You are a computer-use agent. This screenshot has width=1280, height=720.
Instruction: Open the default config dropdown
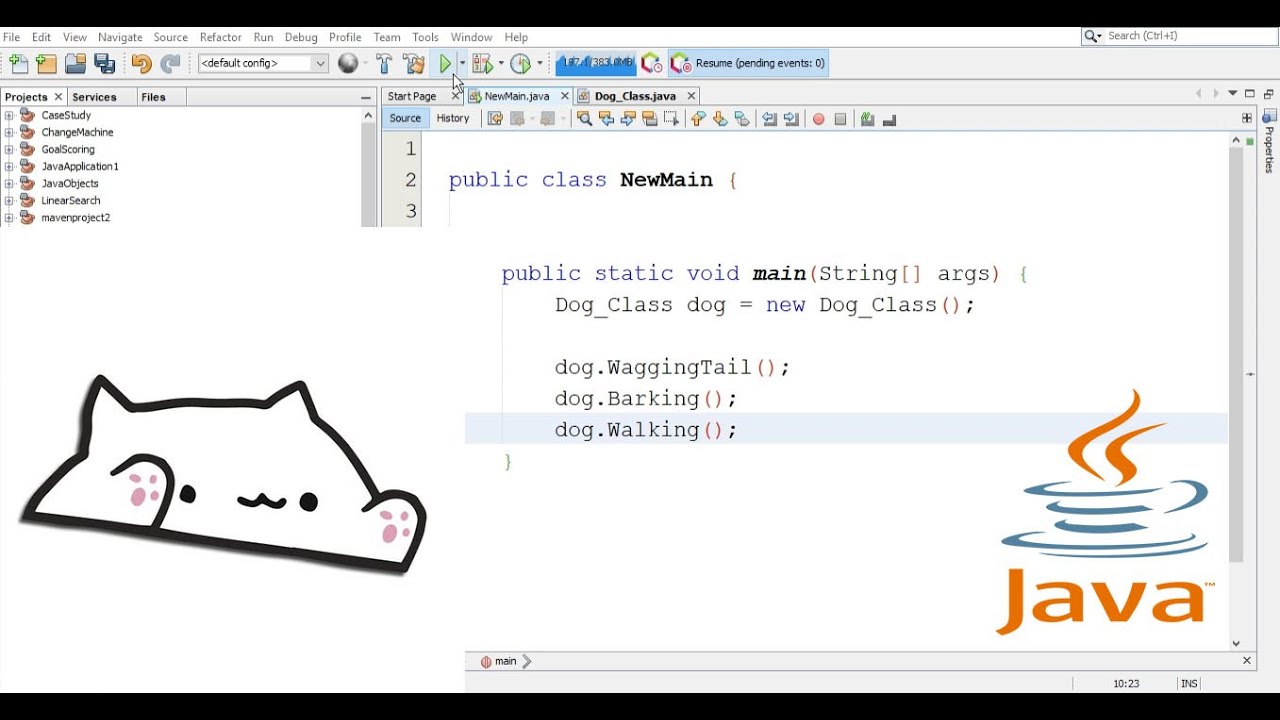click(263, 63)
